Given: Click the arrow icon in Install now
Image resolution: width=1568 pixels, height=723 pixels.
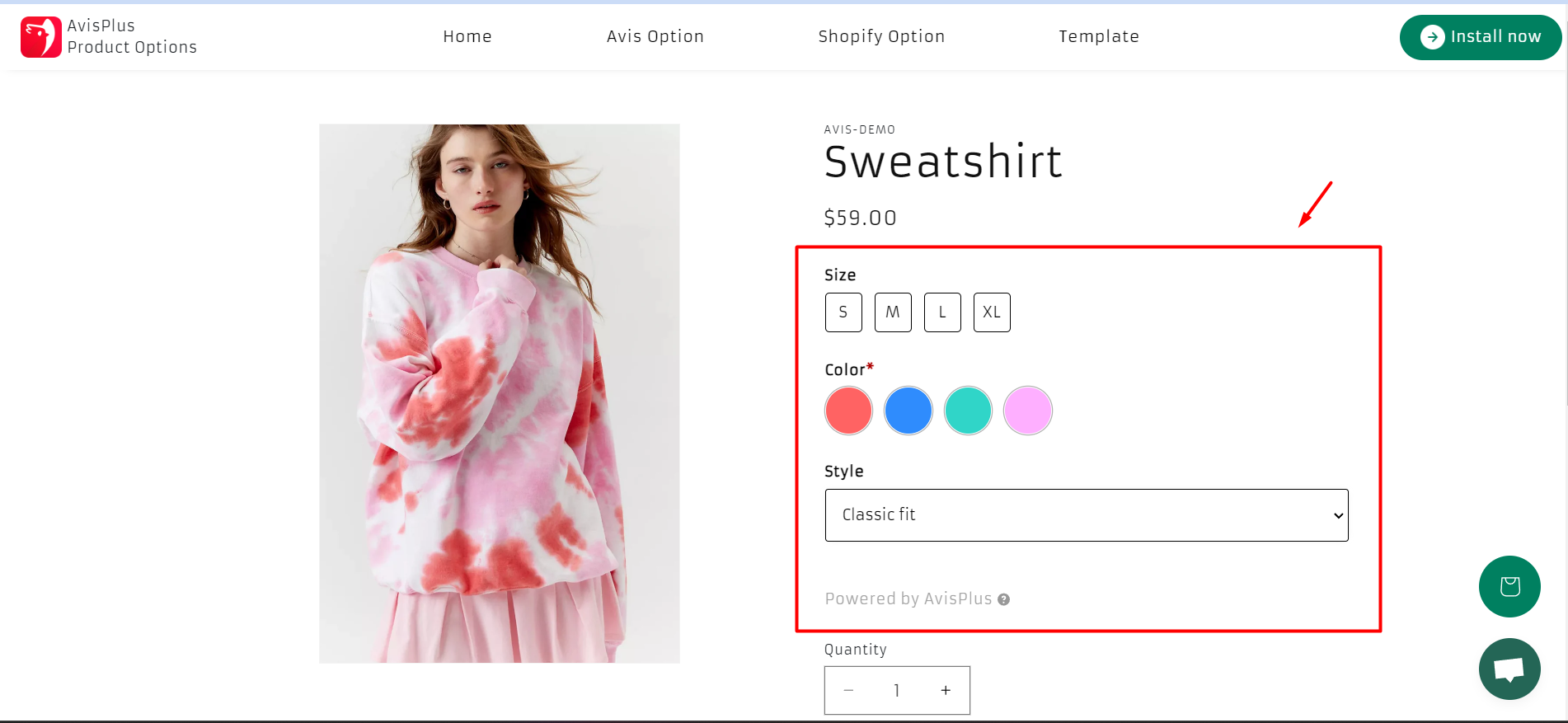Looking at the screenshot, I should point(1432,37).
